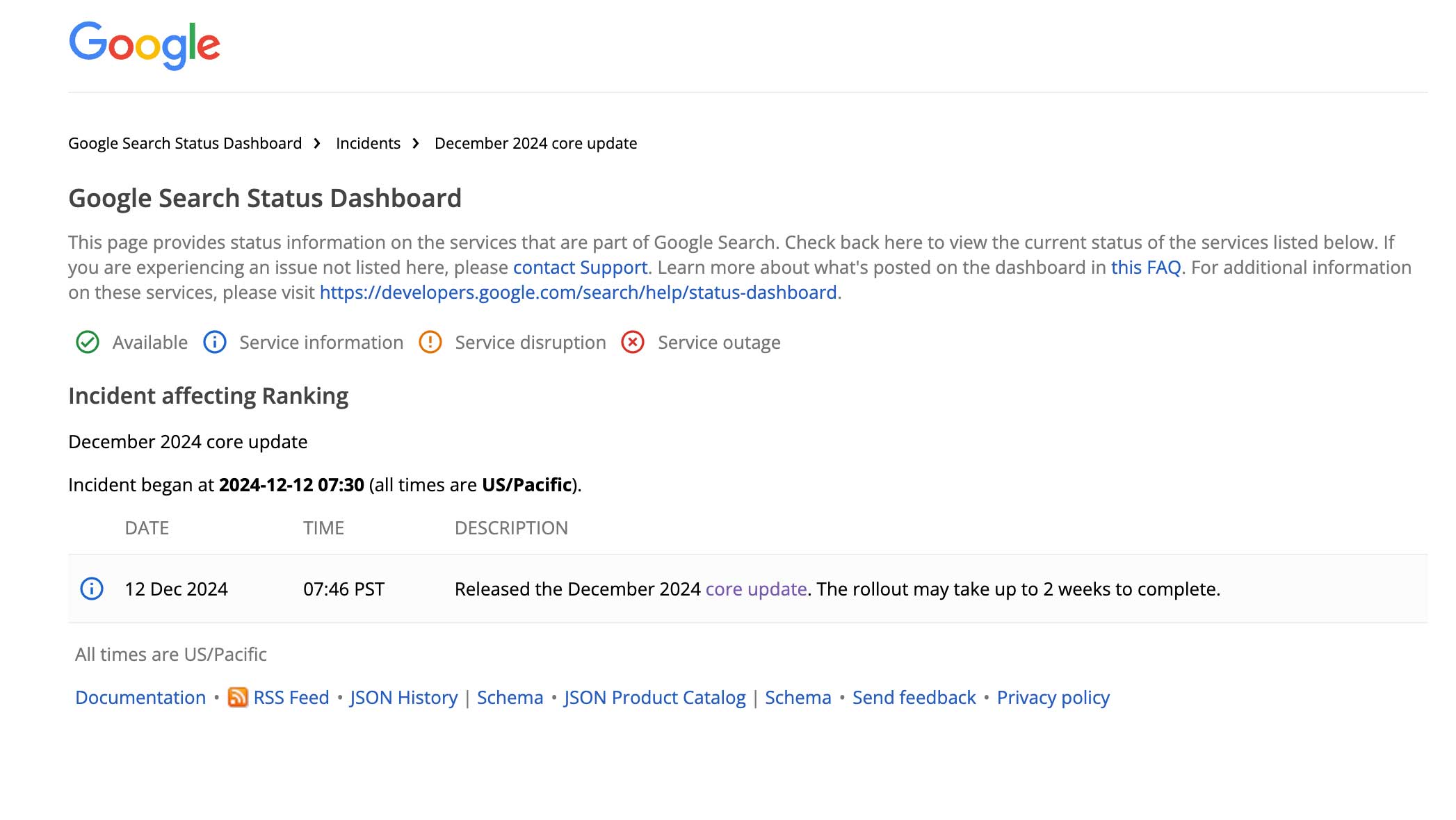Open the RSS Feed link
The height and width of the screenshot is (820, 1456).
pos(291,698)
